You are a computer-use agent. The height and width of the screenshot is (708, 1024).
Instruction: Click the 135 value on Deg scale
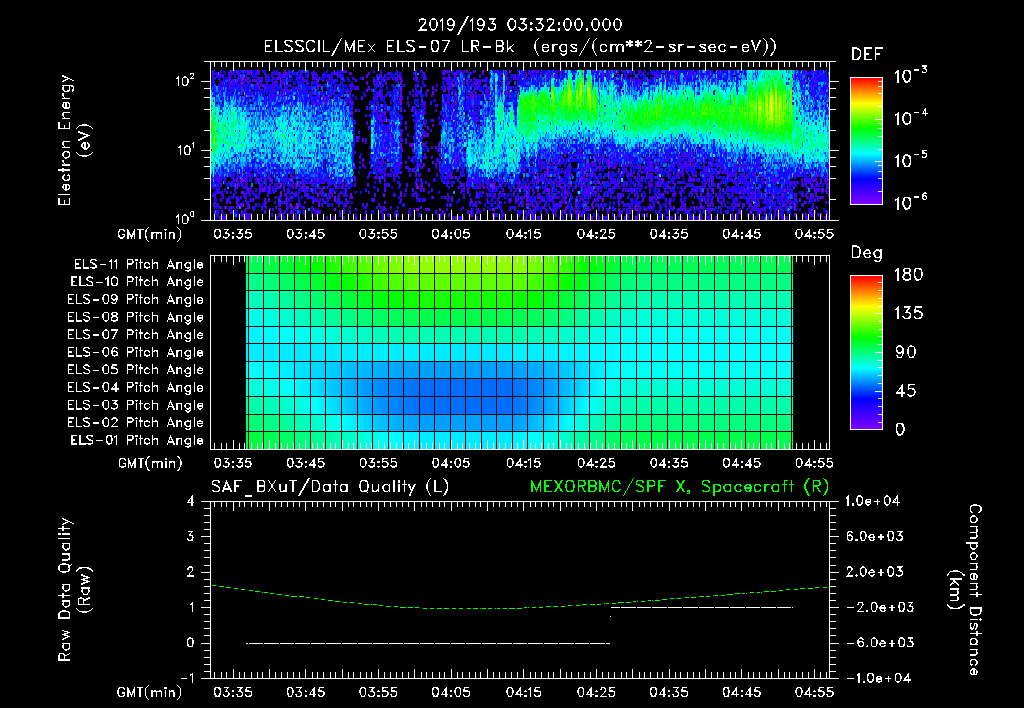pos(908,314)
